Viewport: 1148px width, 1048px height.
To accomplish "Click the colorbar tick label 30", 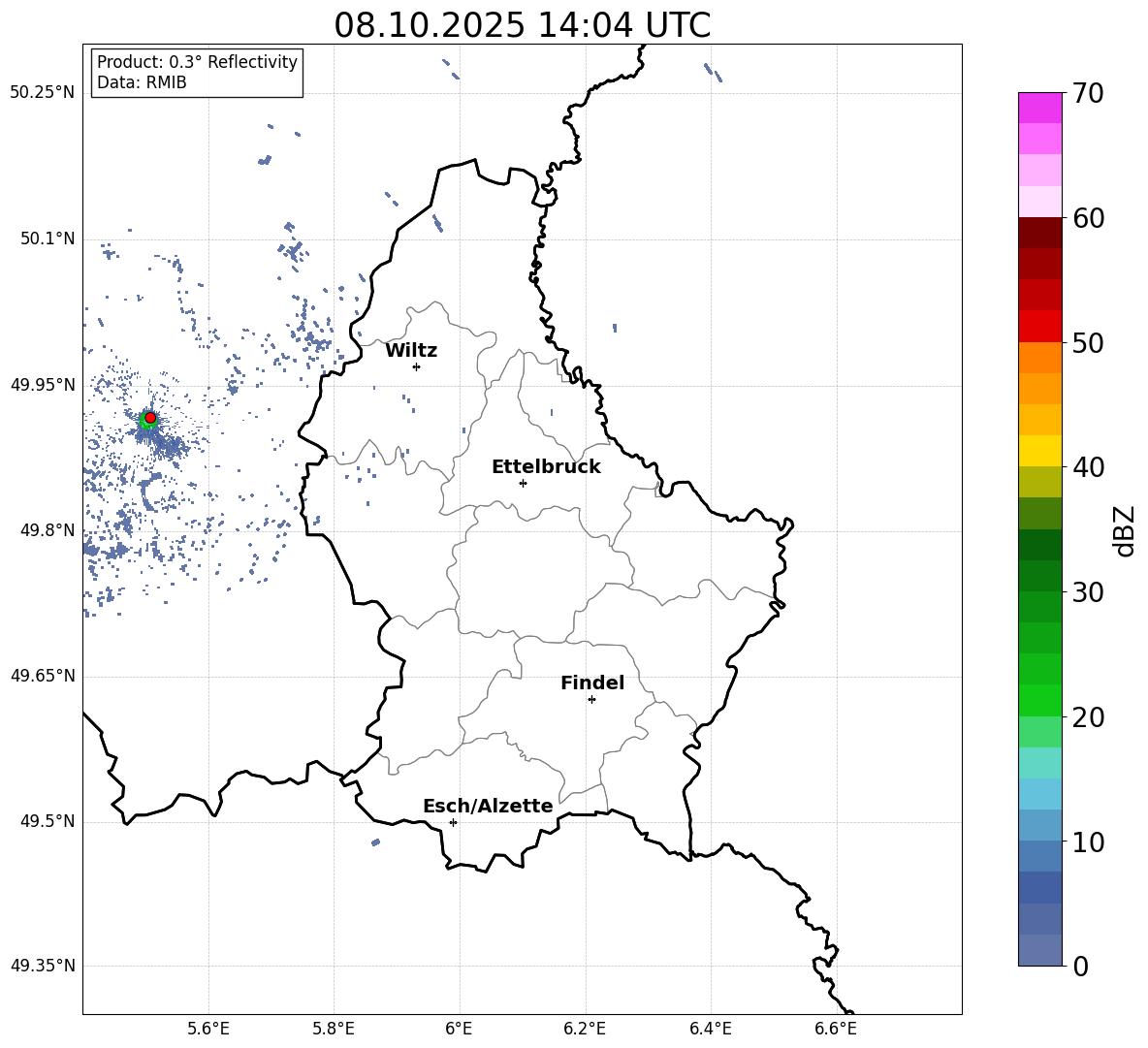I will (1089, 592).
